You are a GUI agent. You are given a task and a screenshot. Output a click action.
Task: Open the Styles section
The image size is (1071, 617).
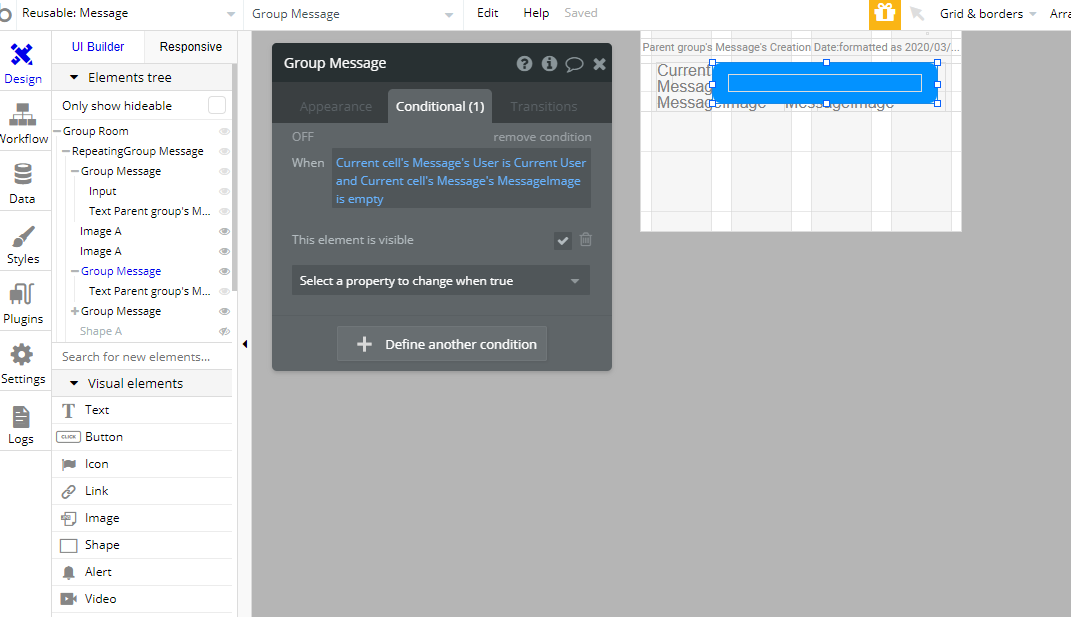click(23, 244)
